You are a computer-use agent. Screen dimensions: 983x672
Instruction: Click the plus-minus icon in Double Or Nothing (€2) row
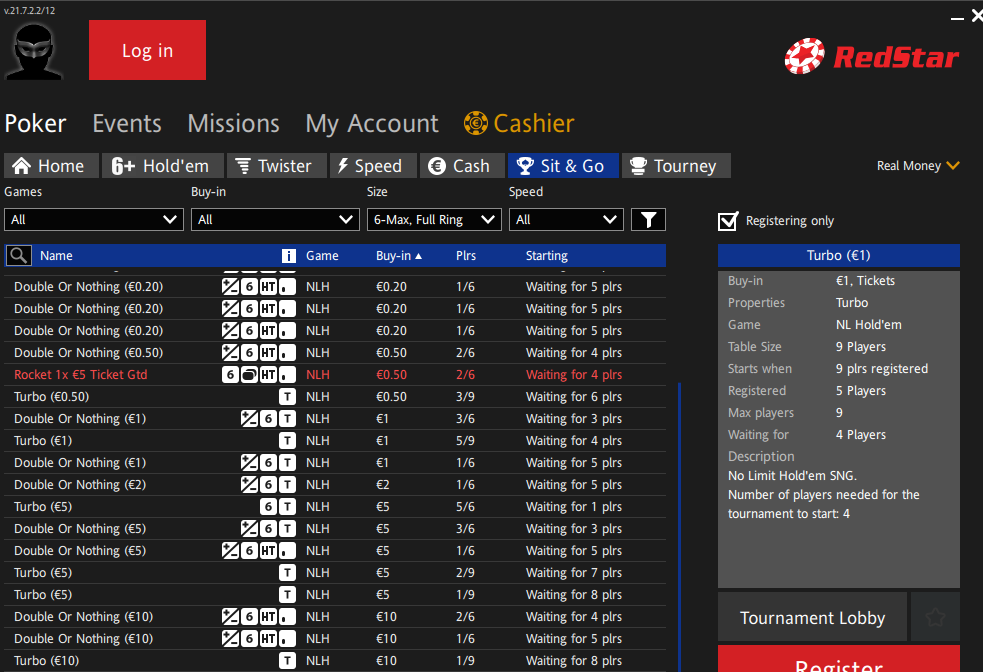250,485
